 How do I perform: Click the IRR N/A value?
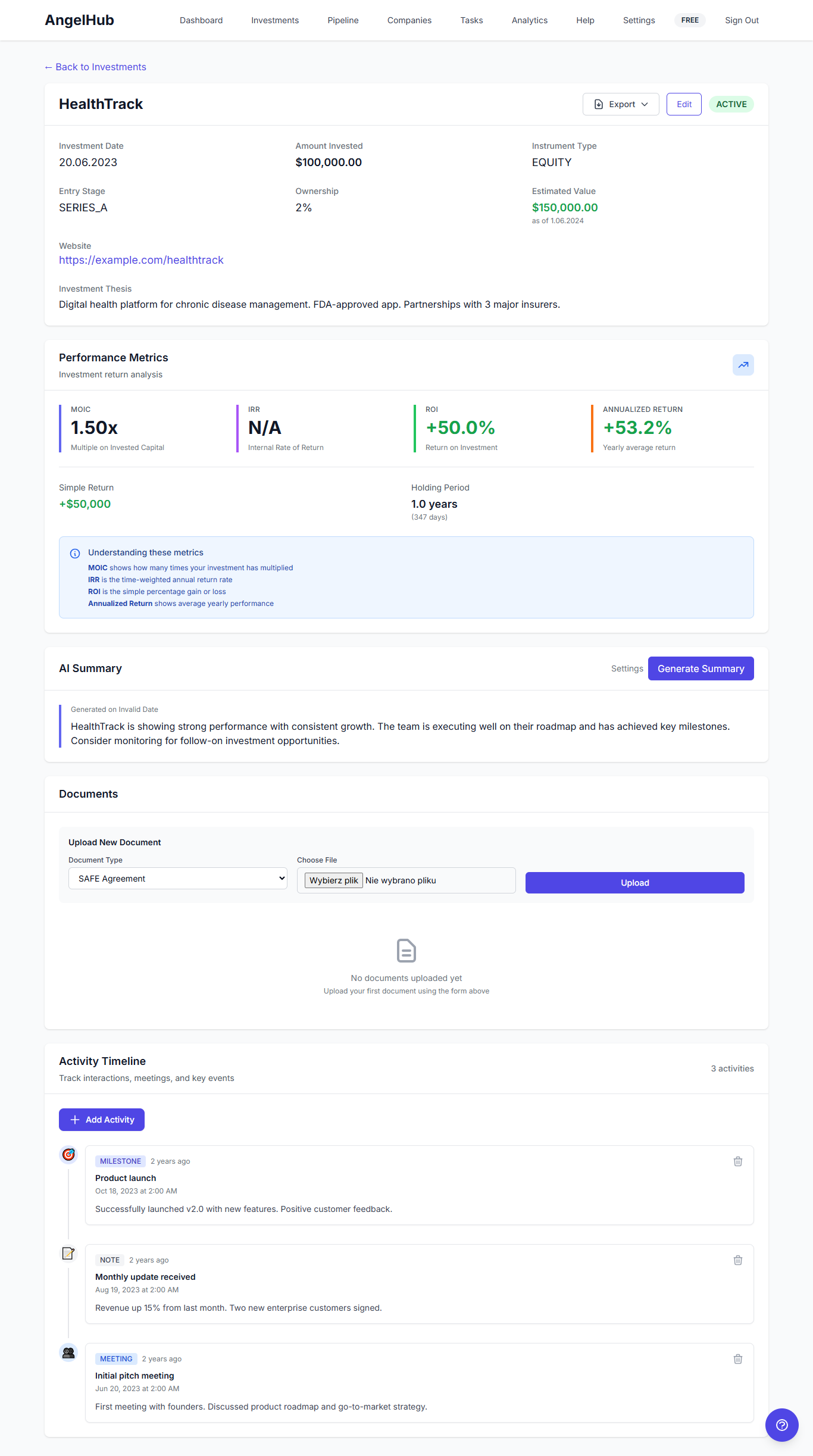point(265,427)
